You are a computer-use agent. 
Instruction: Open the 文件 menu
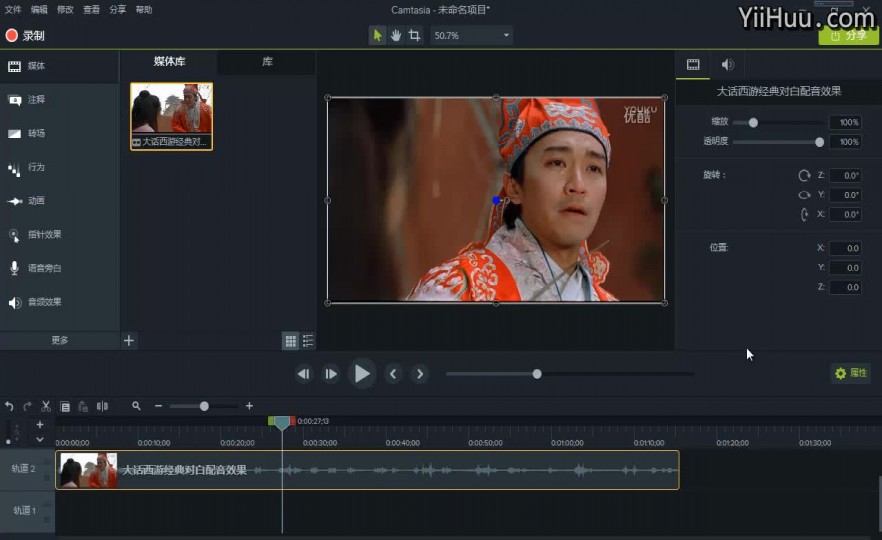13,10
